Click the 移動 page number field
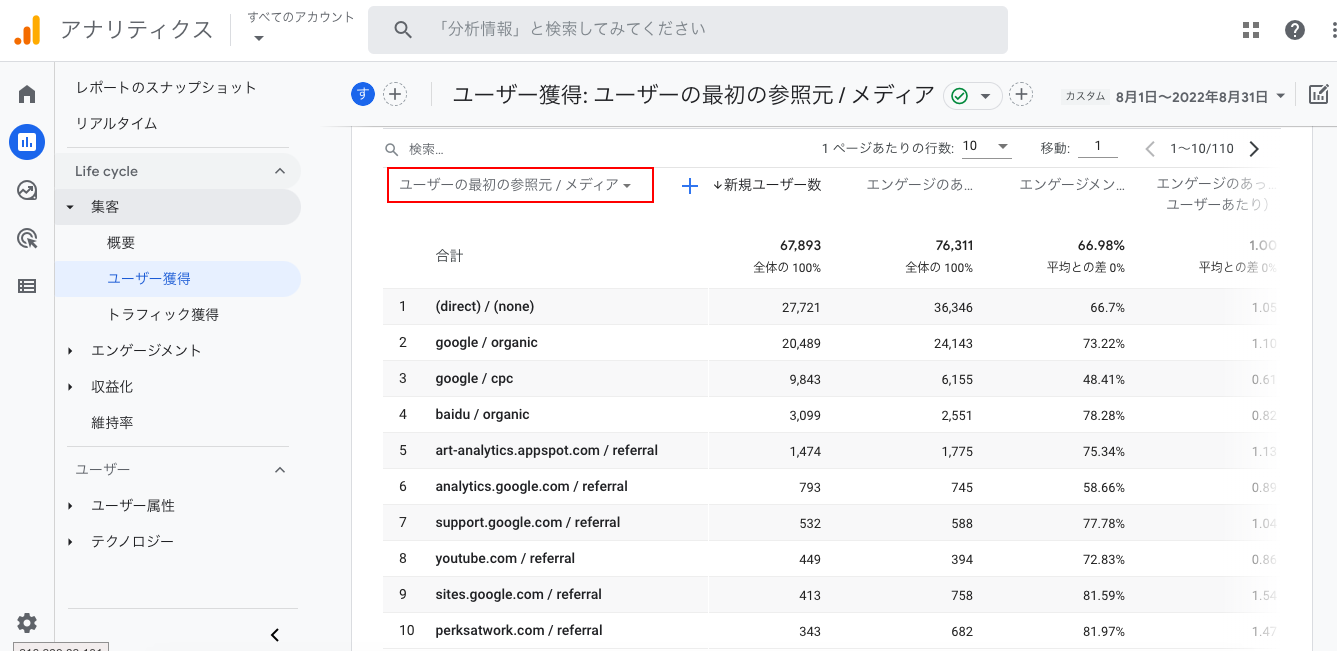Image resolution: width=1337 pixels, height=651 pixels. 1098,148
